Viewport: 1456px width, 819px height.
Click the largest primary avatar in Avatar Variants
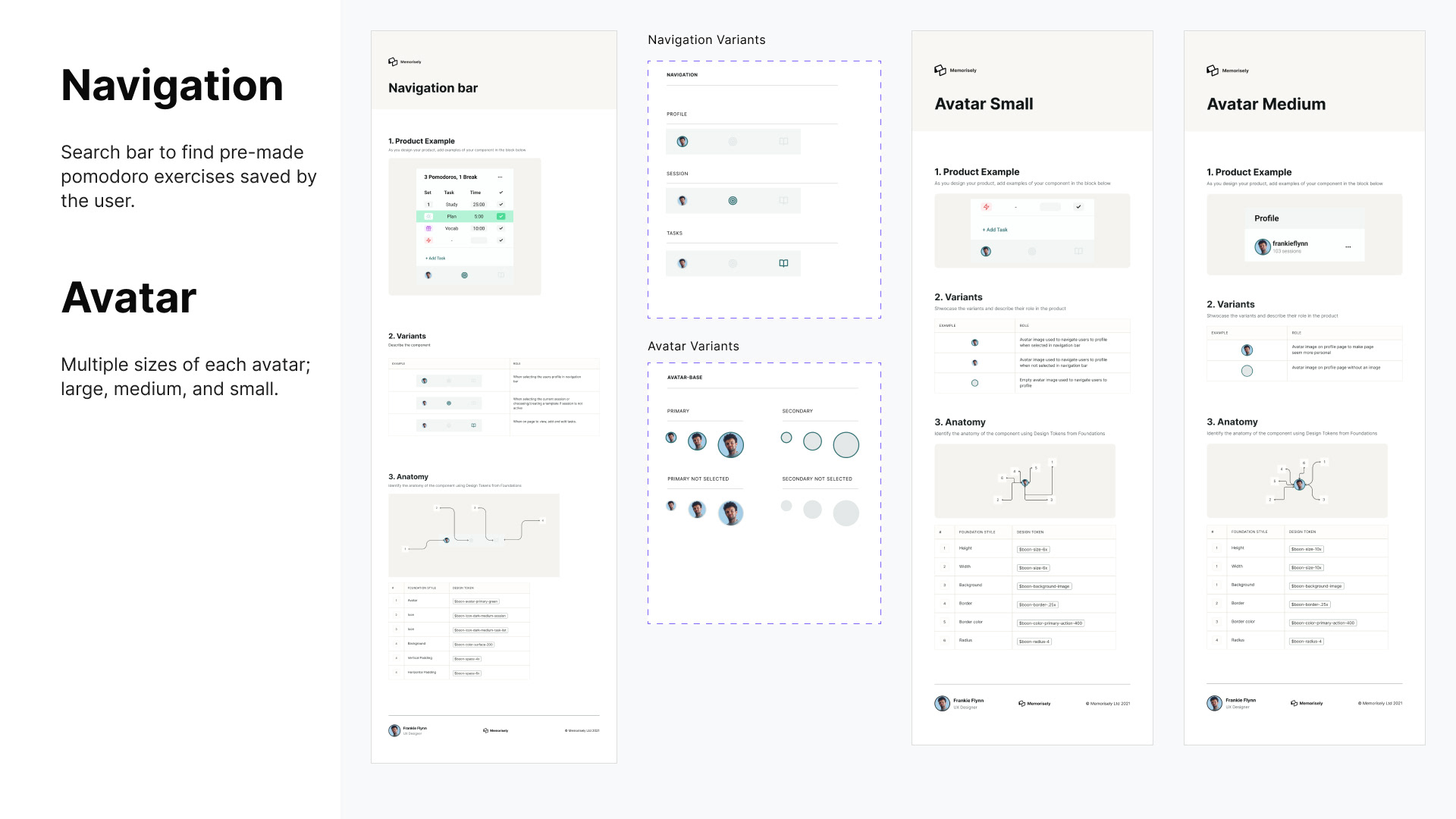coord(730,444)
